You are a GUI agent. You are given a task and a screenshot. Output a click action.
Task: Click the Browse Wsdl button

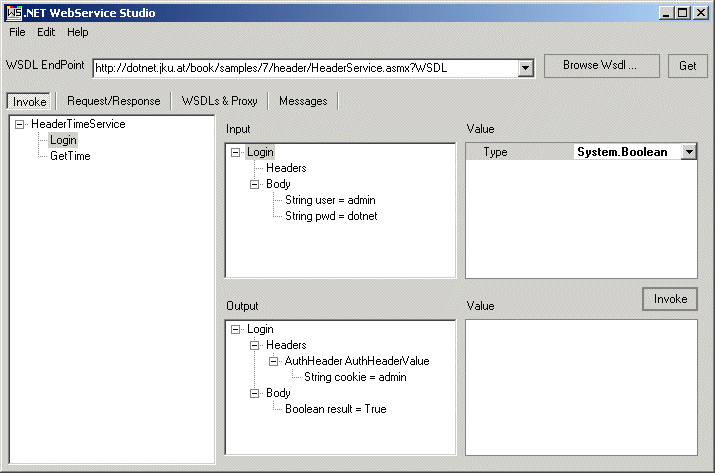(x=601, y=66)
